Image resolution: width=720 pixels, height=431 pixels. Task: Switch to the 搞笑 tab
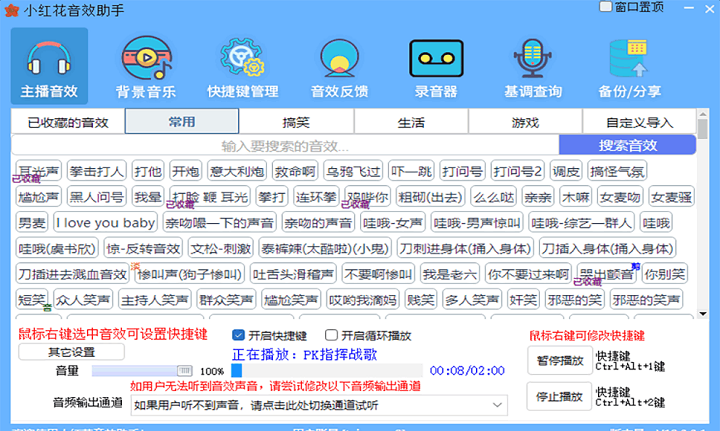(296, 122)
